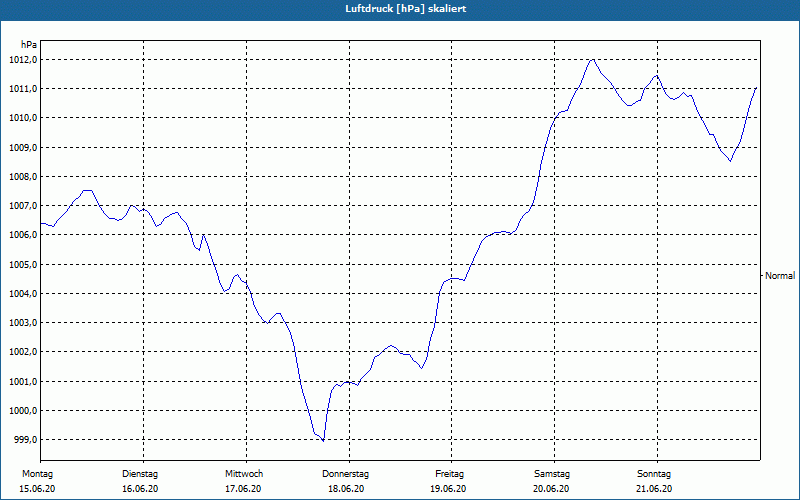Screen dimensions: 800x500
Task: Click the 1003,0 axis value
Action: (x=23, y=322)
